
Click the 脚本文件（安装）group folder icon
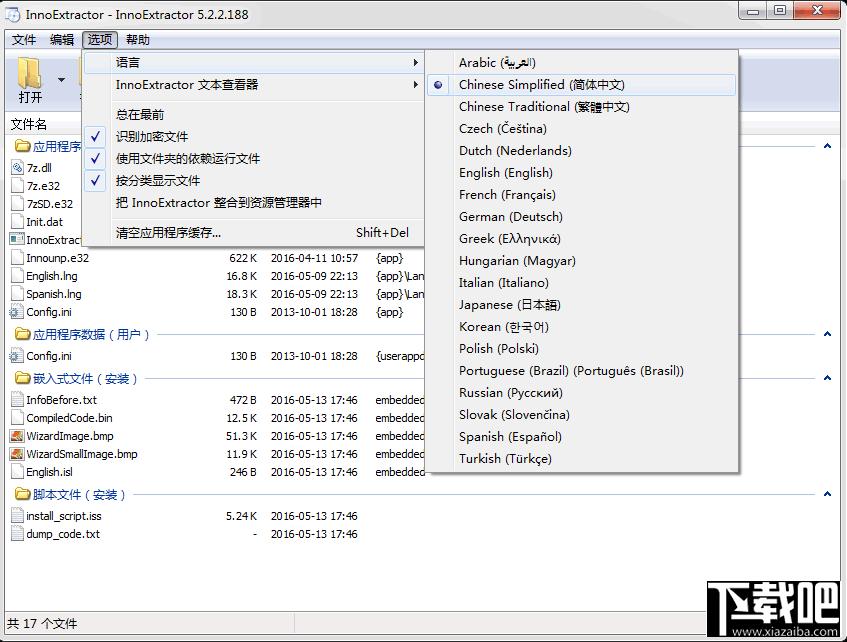coord(22,494)
